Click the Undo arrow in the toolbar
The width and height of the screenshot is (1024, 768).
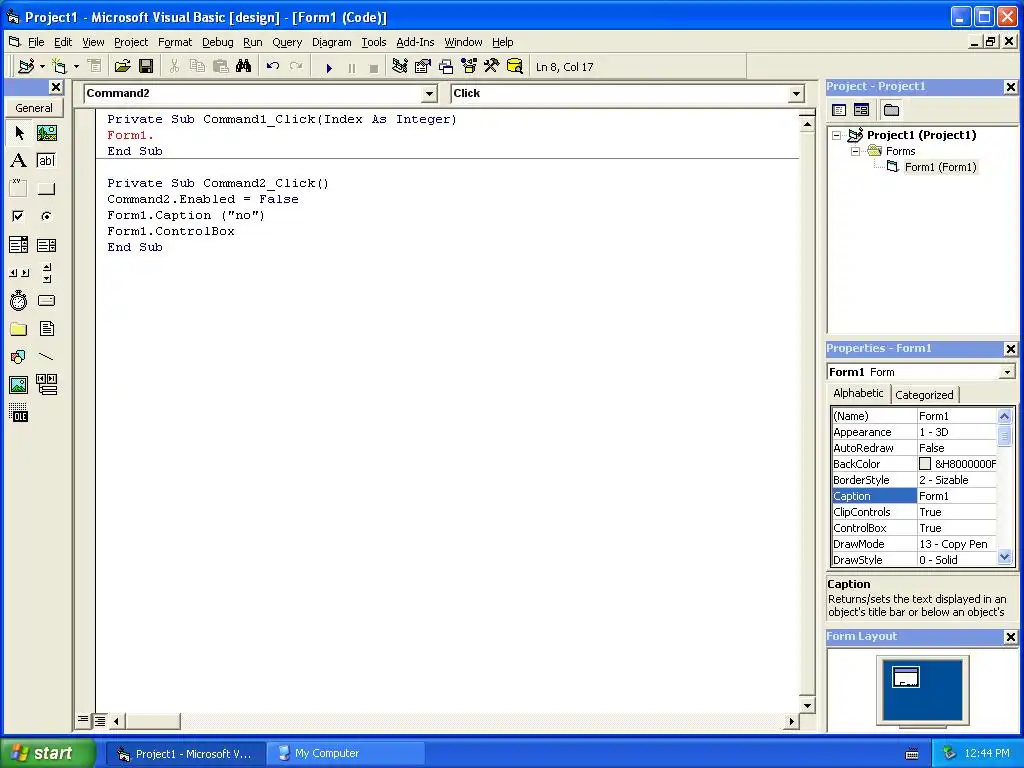tap(273, 66)
